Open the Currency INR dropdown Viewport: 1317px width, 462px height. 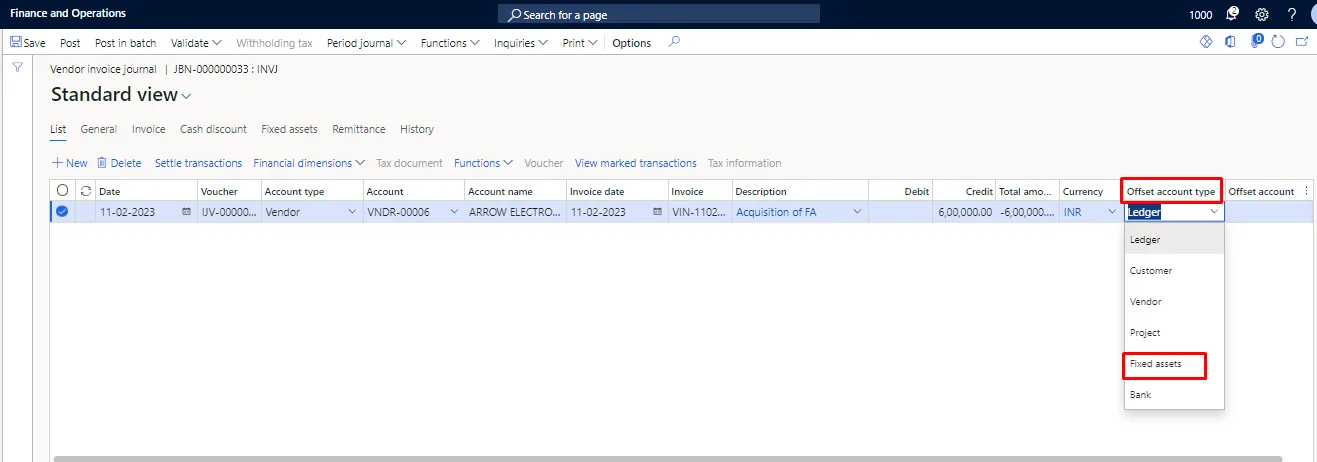pos(1112,212)
